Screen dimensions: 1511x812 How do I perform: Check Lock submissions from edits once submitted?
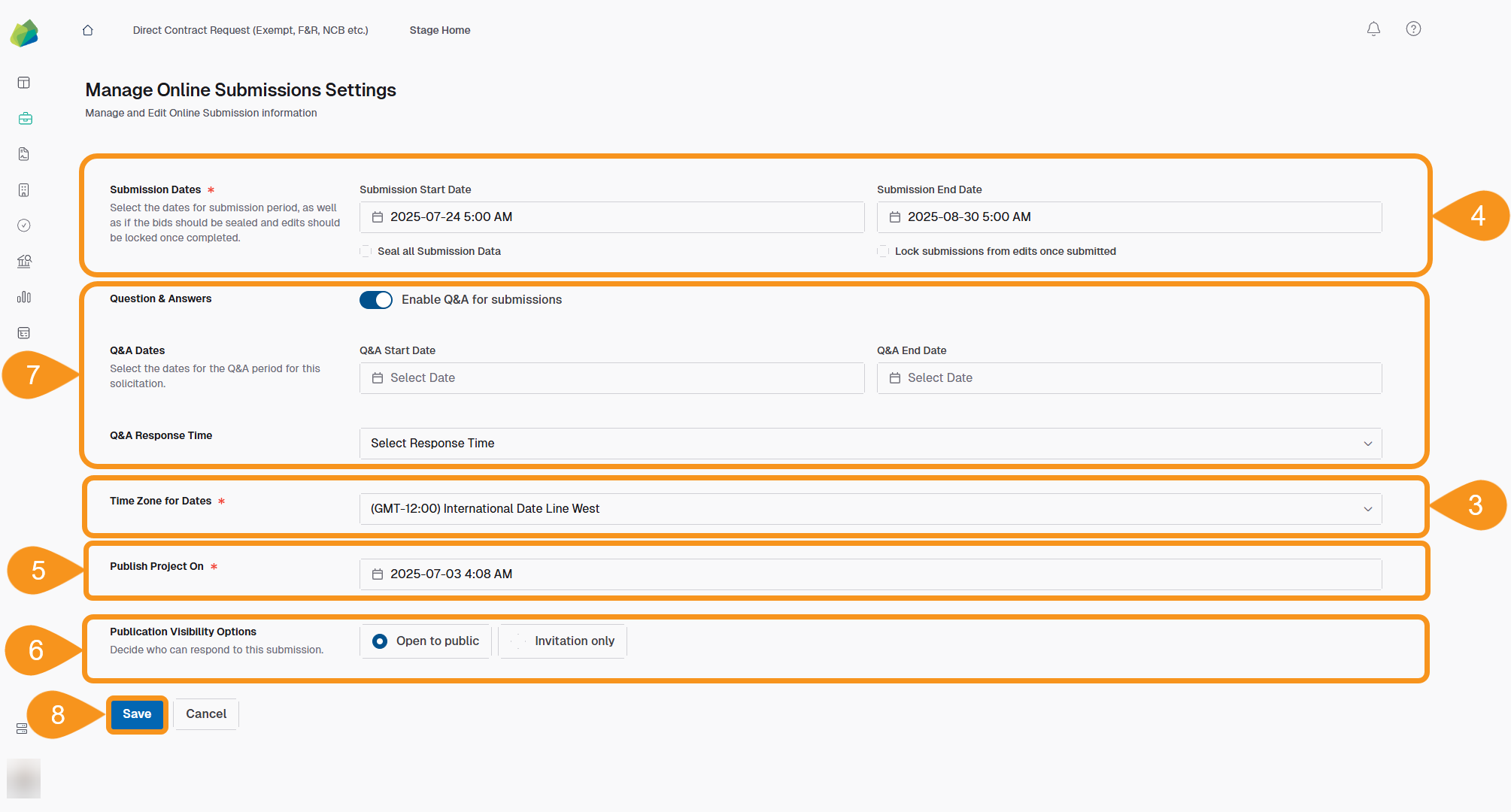[882, 251]
